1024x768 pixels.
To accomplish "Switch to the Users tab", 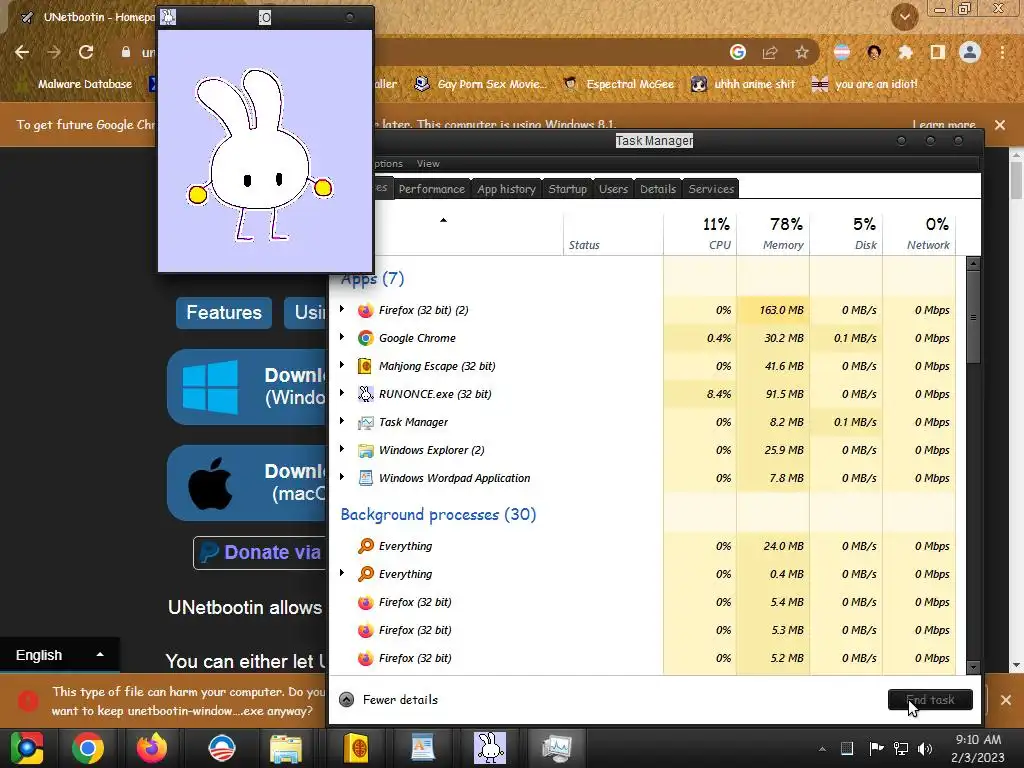I will [613, 189].
